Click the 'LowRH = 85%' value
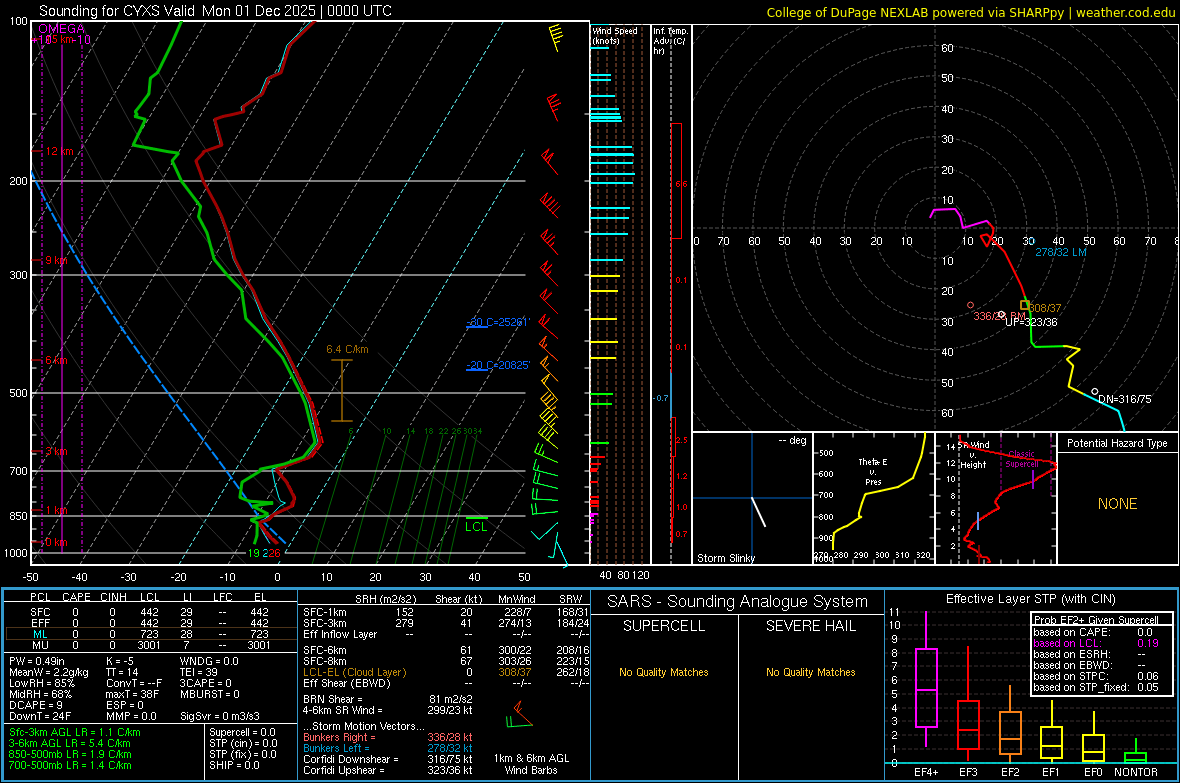The height and width of the screenshot is (783, 1180). pyautogui.click(x=42, y=683)
